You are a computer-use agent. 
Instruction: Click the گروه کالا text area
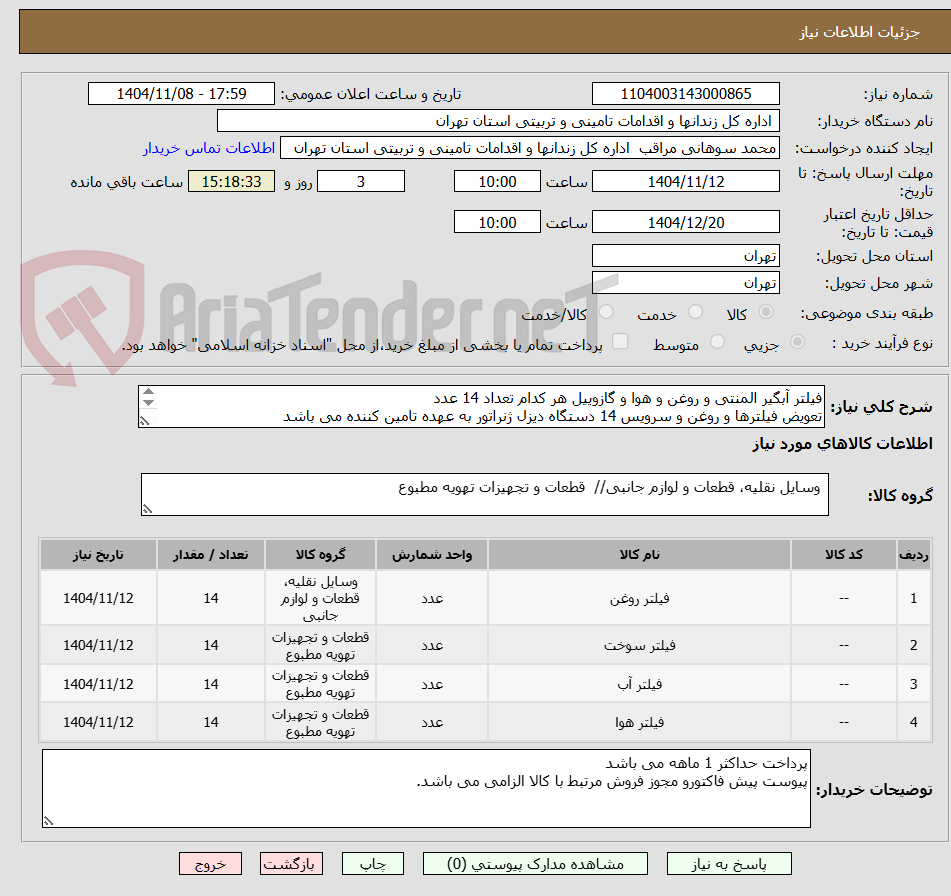click(485, 494)
